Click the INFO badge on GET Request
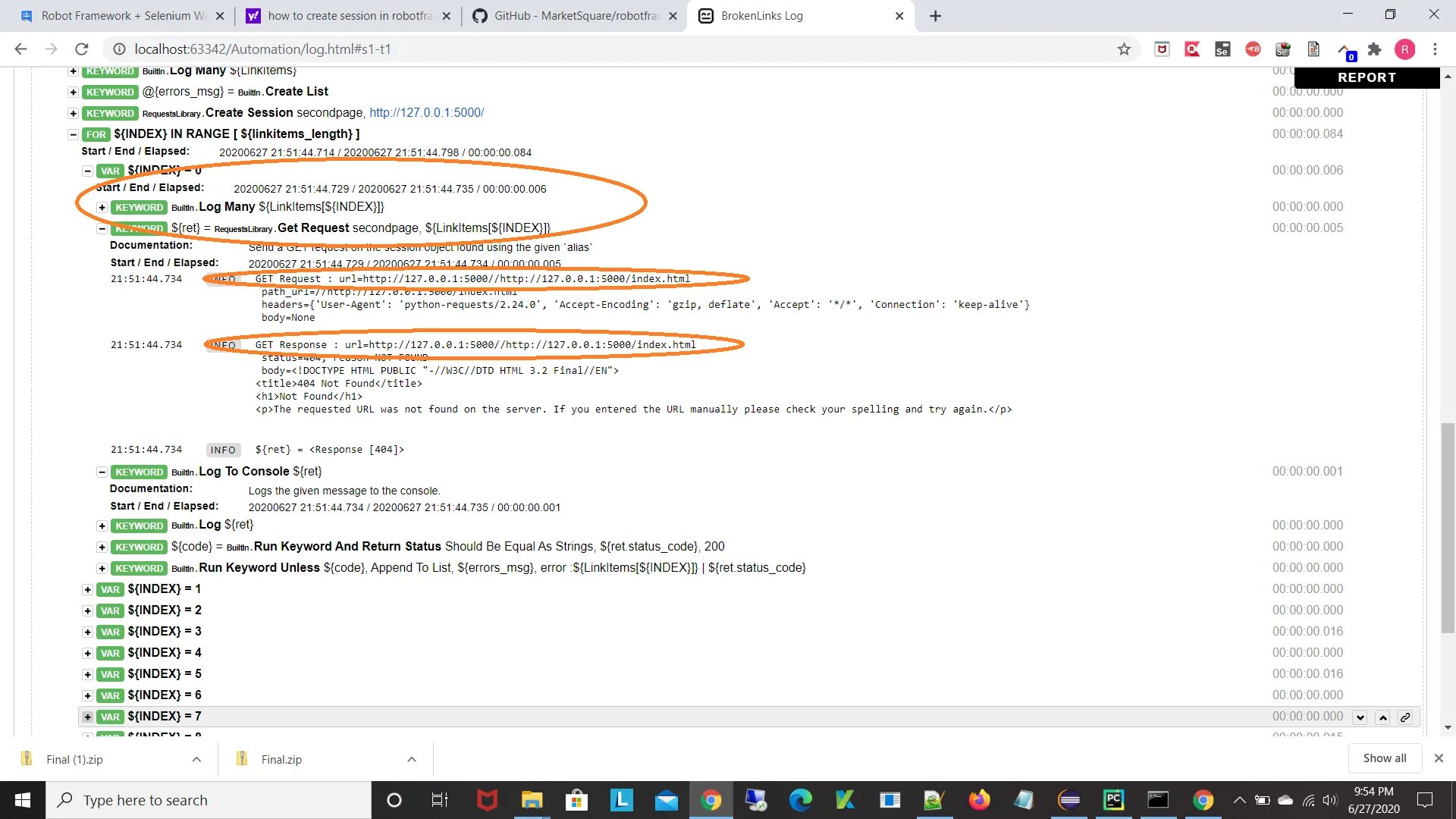 [x=223, y=278]
